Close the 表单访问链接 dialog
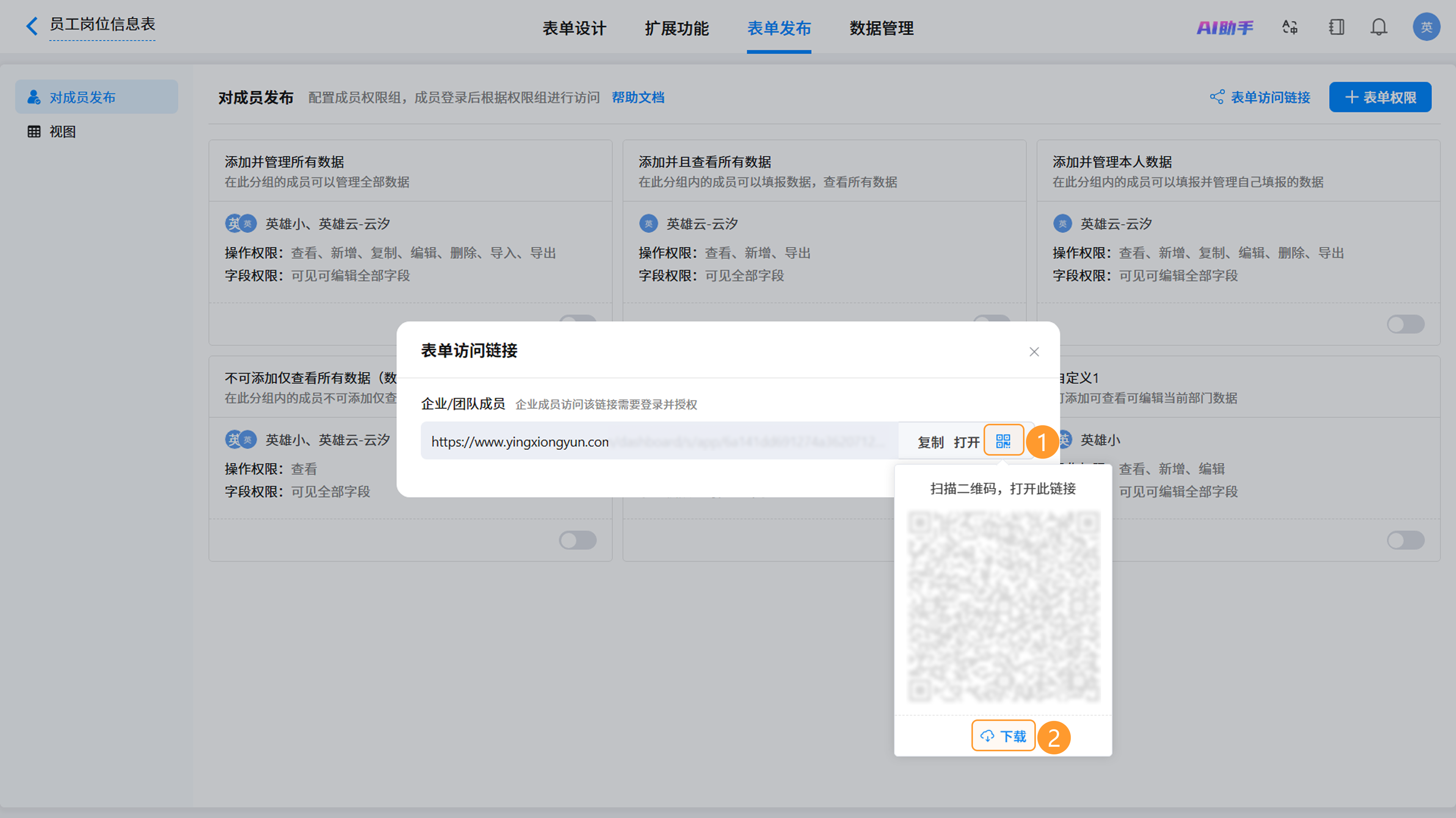Viewport: 1456px width, 818px height. (1034, 352)
